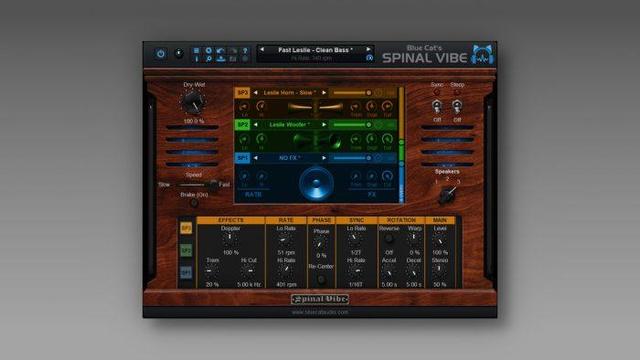Open the settings gear icon in the toolbar

209,51
